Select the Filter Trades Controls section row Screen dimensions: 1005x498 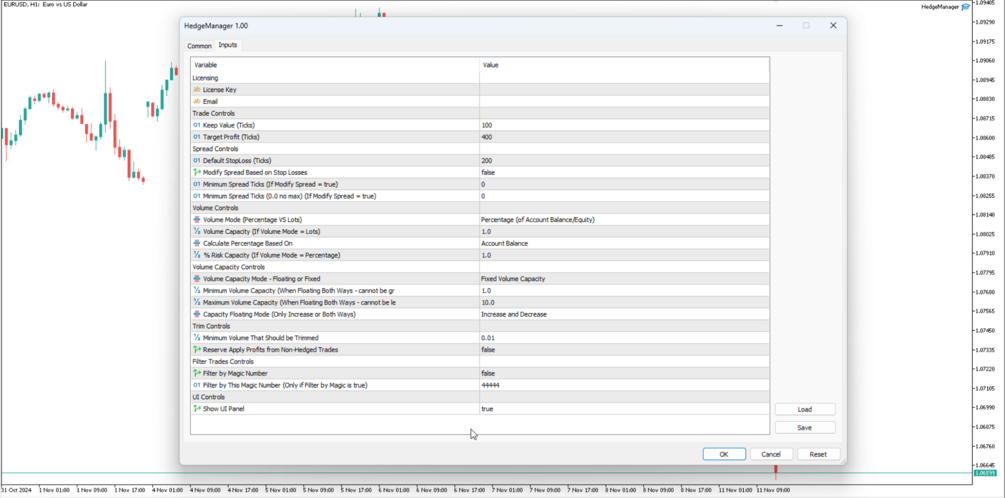pyautogui.click(x=480, y=361)
